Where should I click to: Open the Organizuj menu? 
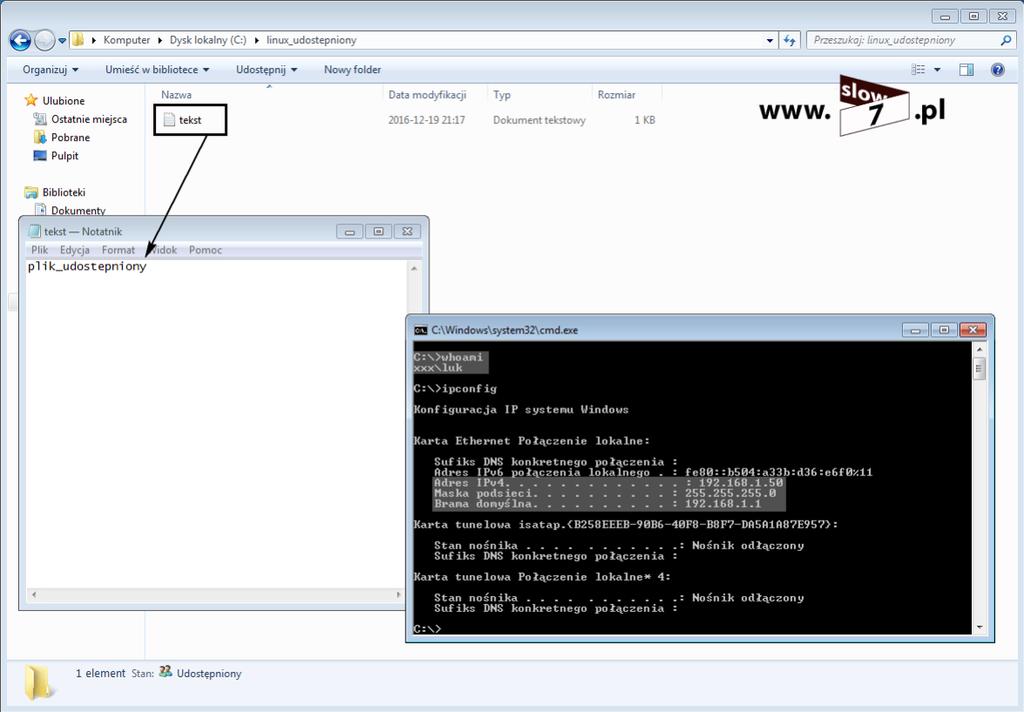tap(50, 69)
